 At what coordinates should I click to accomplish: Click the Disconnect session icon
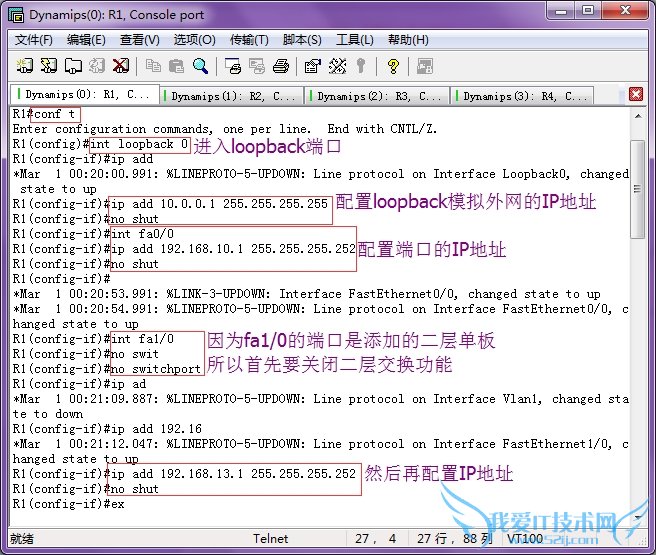coord(120,66)
